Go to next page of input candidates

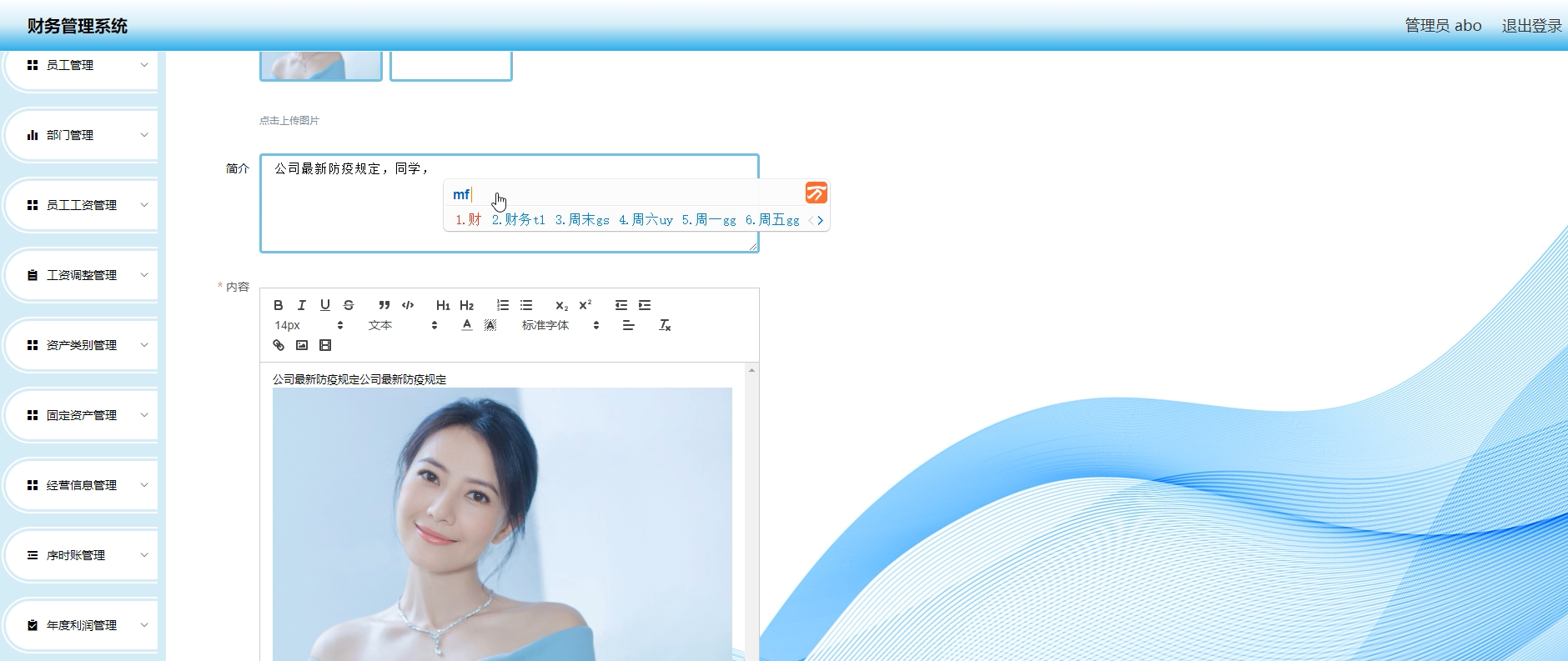821,221
